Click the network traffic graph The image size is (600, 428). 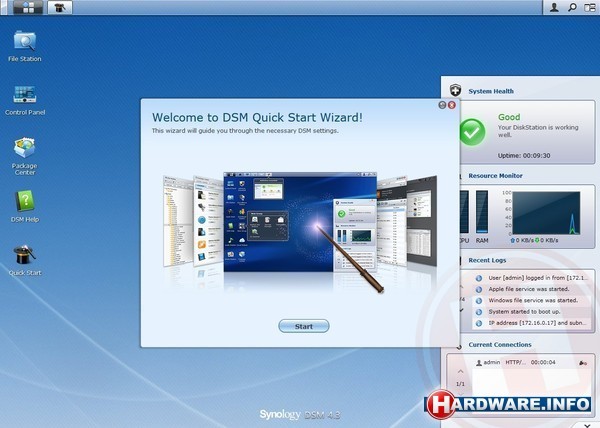546,213
